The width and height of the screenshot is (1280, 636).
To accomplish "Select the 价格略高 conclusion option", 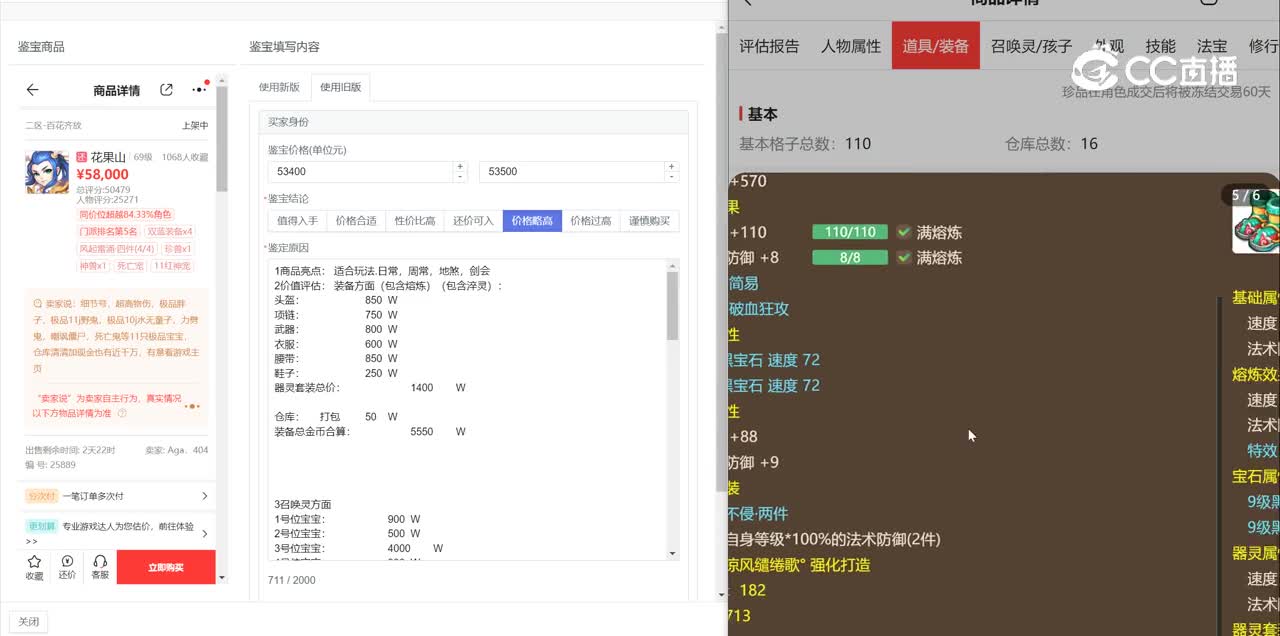I will pyautogui.click(x=532, y=221).
